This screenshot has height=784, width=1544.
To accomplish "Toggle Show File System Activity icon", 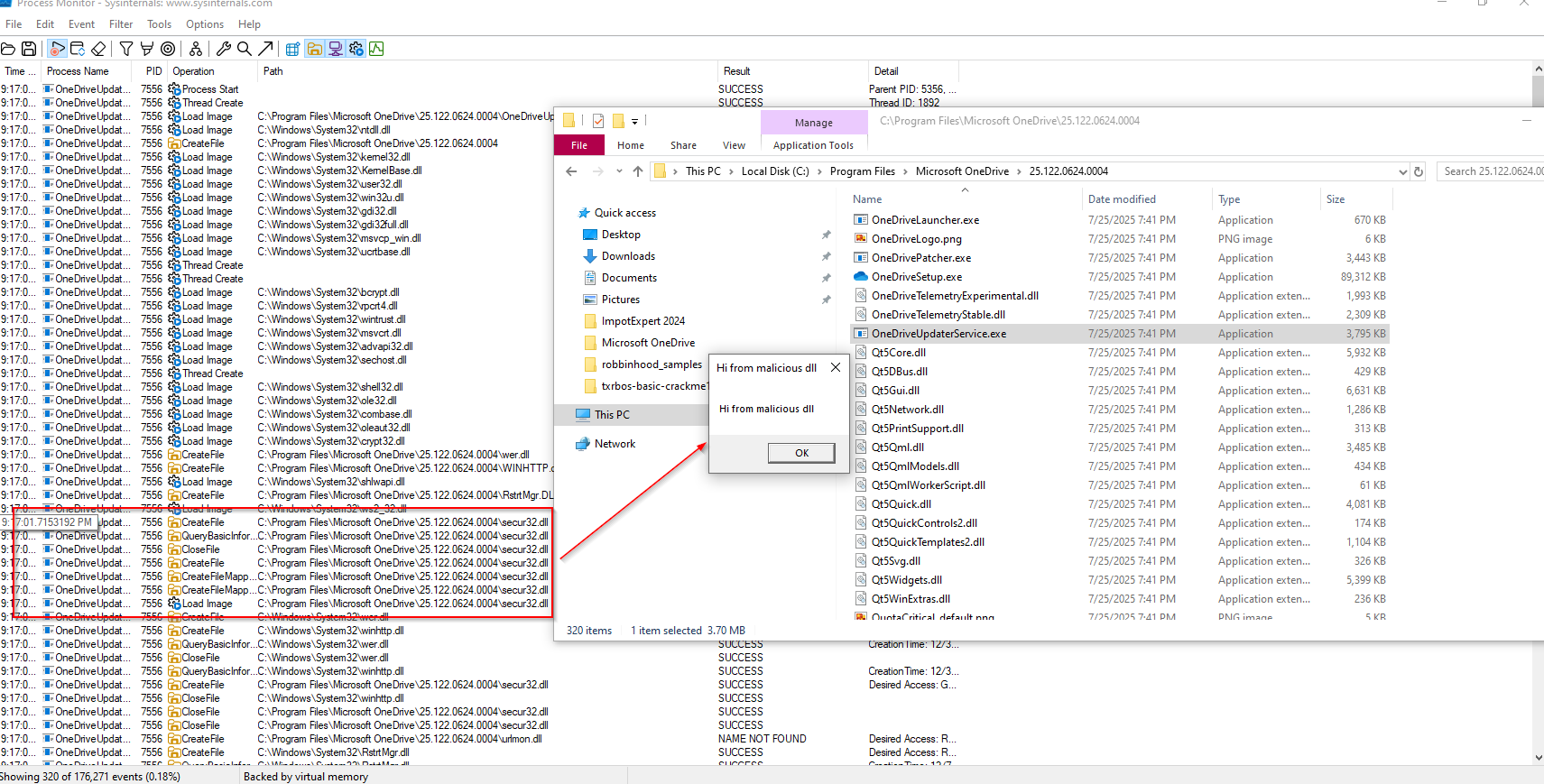I will (314, 49).
